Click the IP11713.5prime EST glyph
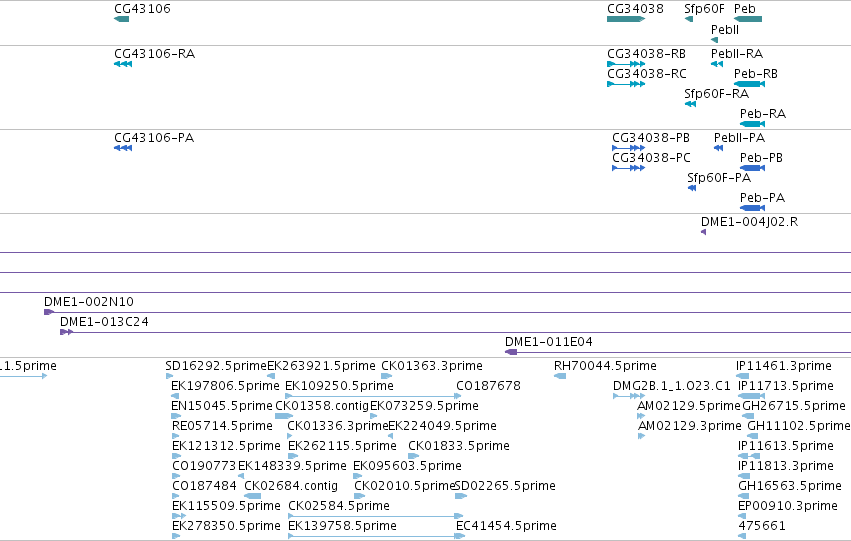 pyautogui.click(x=751, y=396)
